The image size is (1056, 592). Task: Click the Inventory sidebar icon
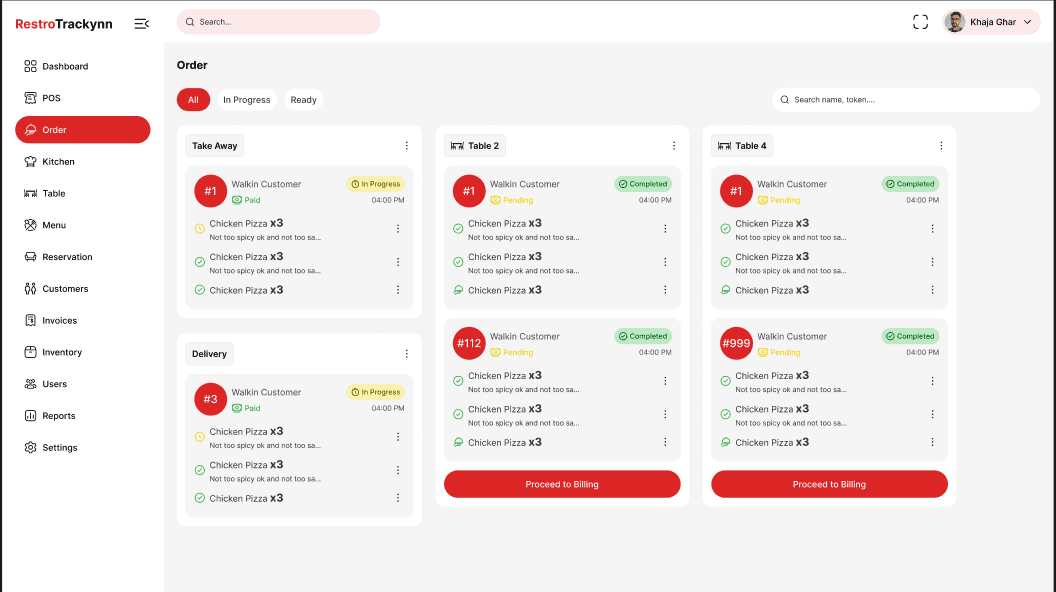[x=30, y=352]
